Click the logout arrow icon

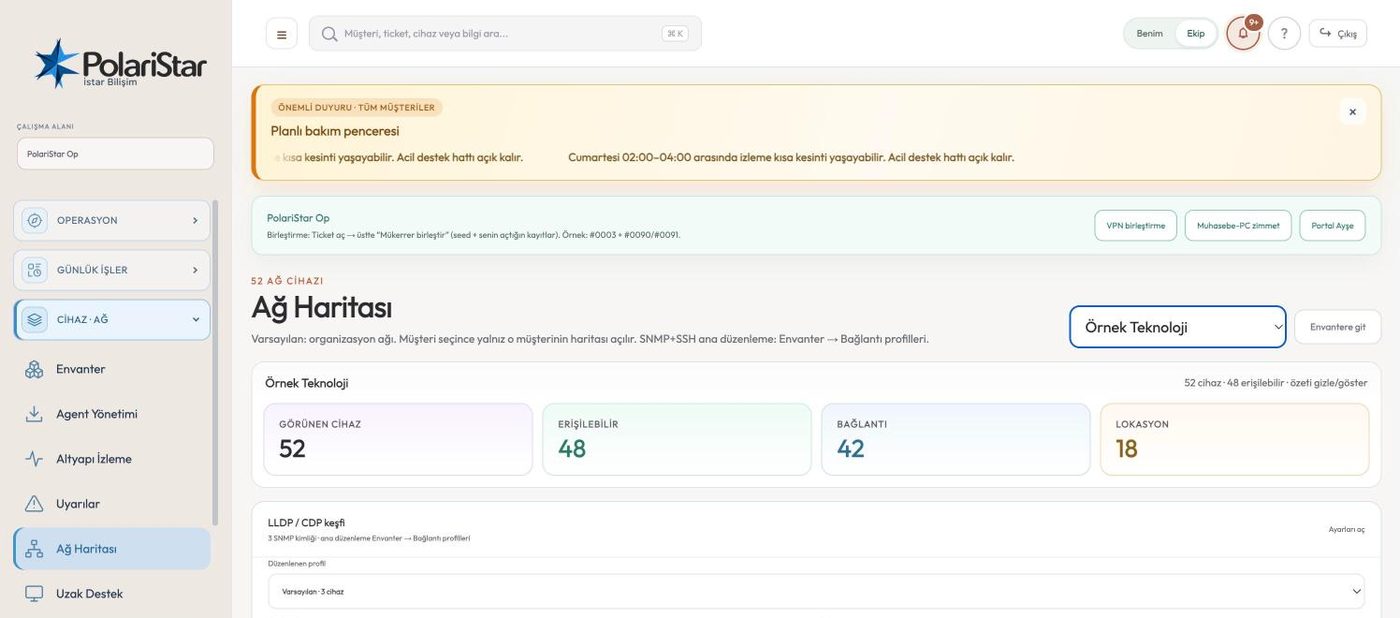point(1325,33)
